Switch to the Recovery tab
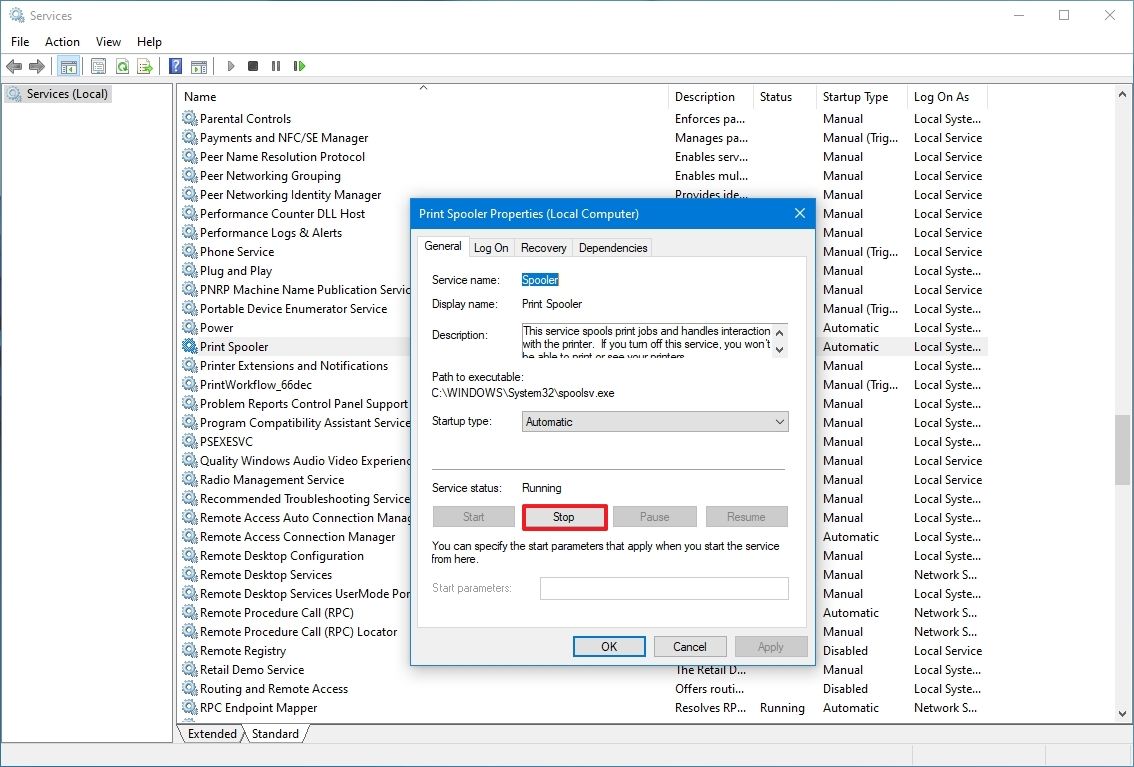Image resolution: width=1134 pixels, height=767 pixels. click(x=543, y=247)
